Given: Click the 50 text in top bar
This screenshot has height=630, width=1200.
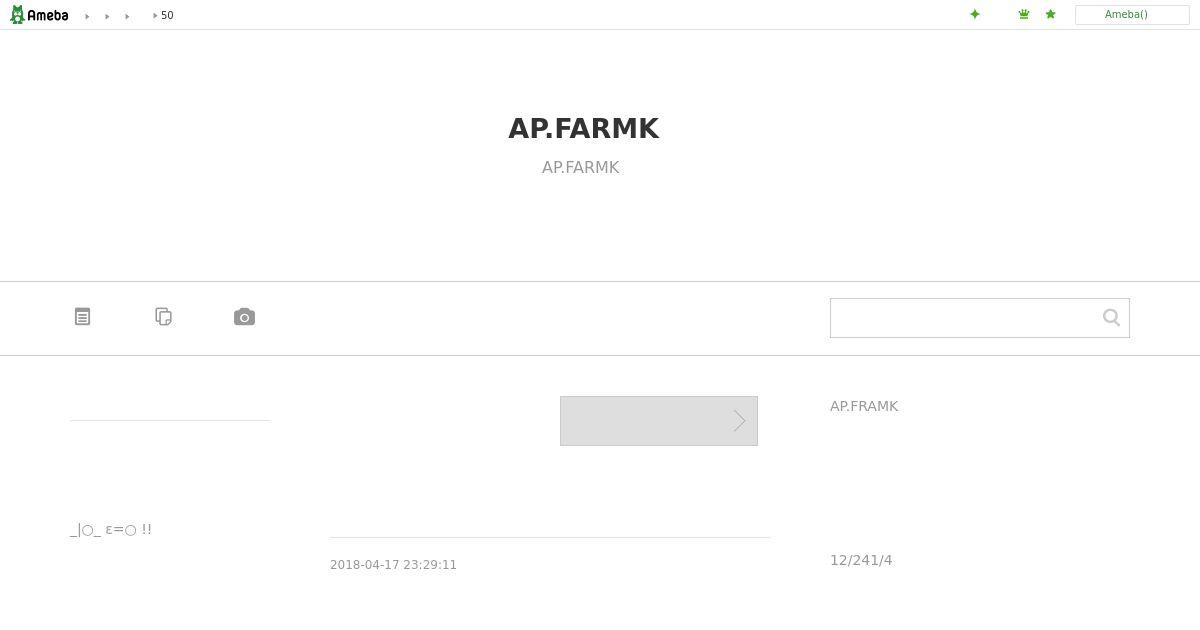Looking at the screenshot, I should tap(167, 16).
